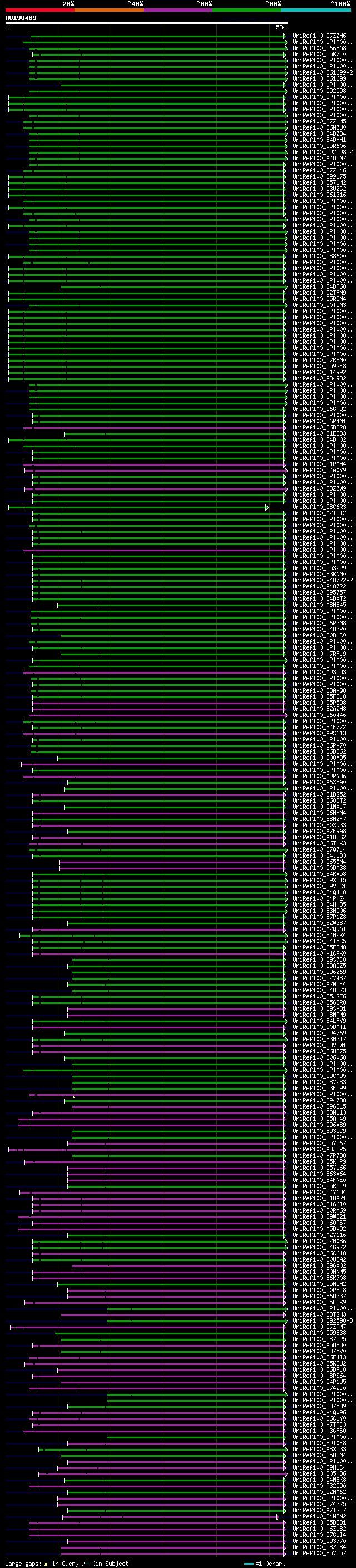
Task: Open hit UniRef100_Q7ZUM5
Action: (x=319, y=122)
